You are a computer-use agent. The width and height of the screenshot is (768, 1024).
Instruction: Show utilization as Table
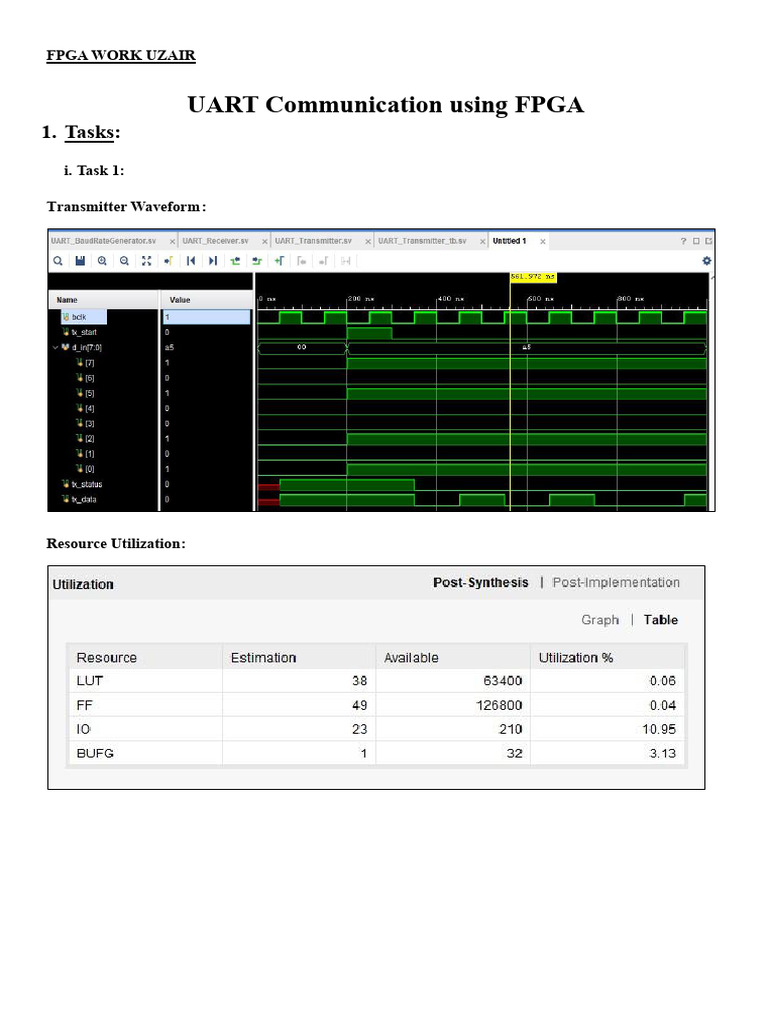point(661,620)
